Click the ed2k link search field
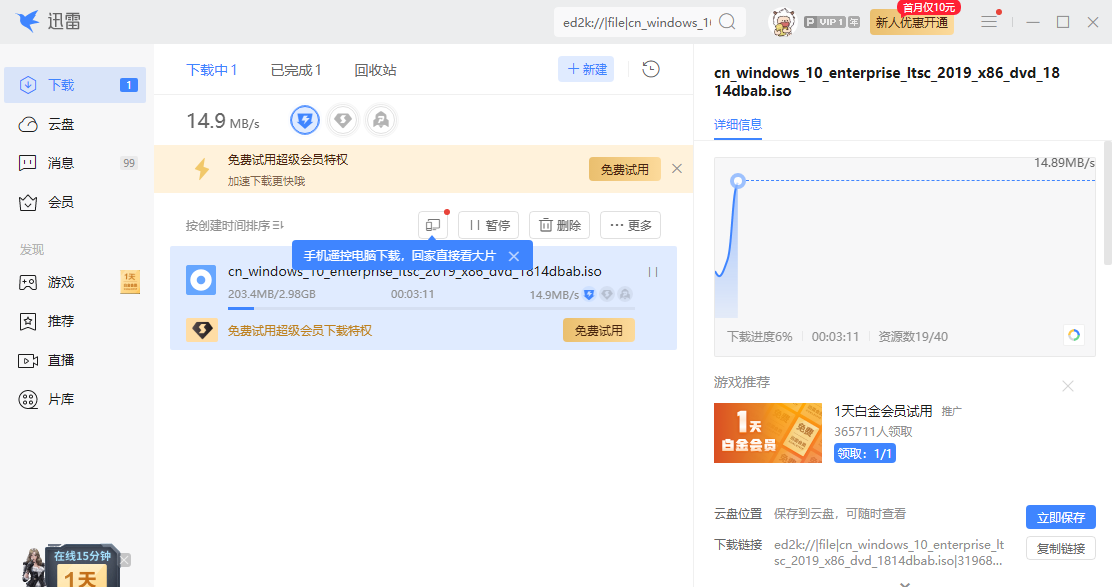The height and width of the screenshot is (587, 1112). pos(636,22)
